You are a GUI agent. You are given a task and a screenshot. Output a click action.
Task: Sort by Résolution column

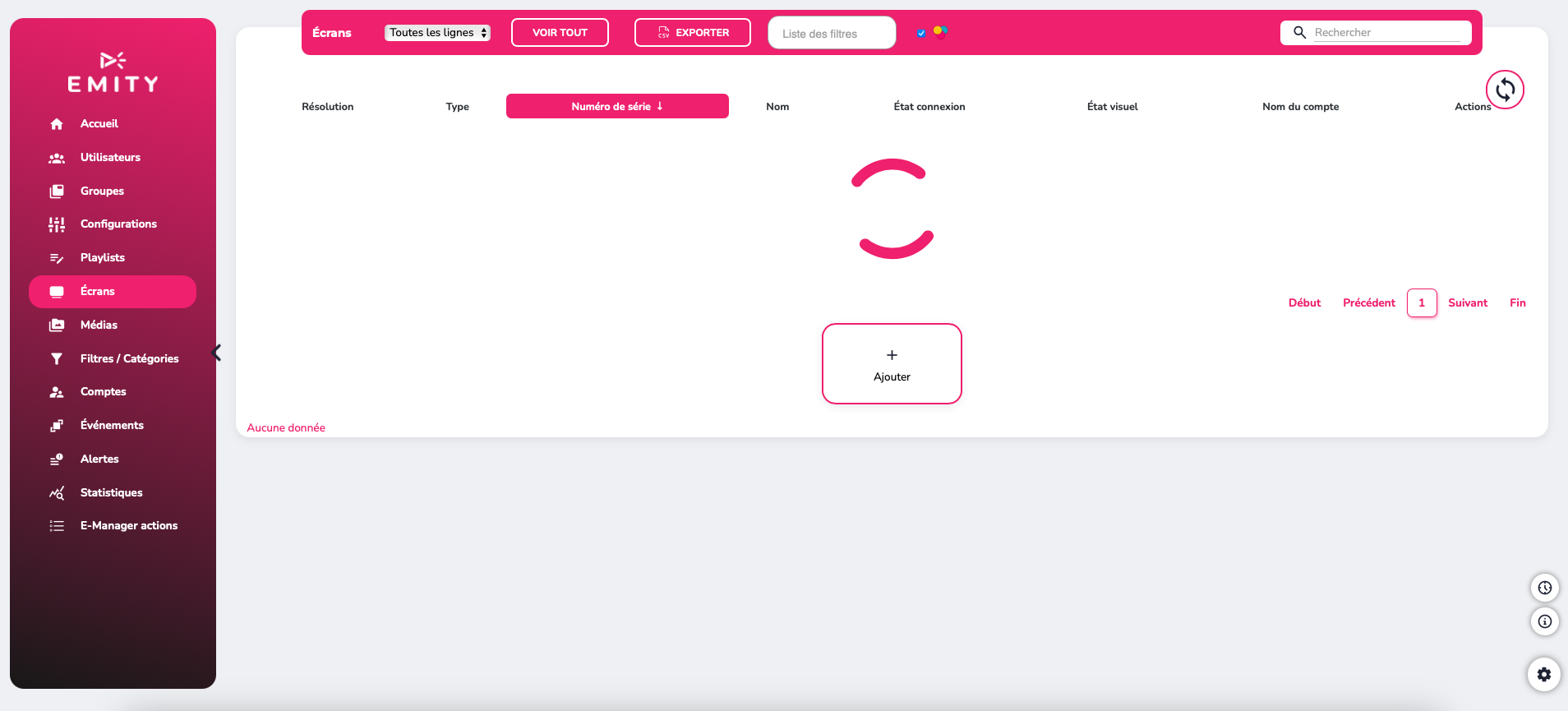coord(328,107)
